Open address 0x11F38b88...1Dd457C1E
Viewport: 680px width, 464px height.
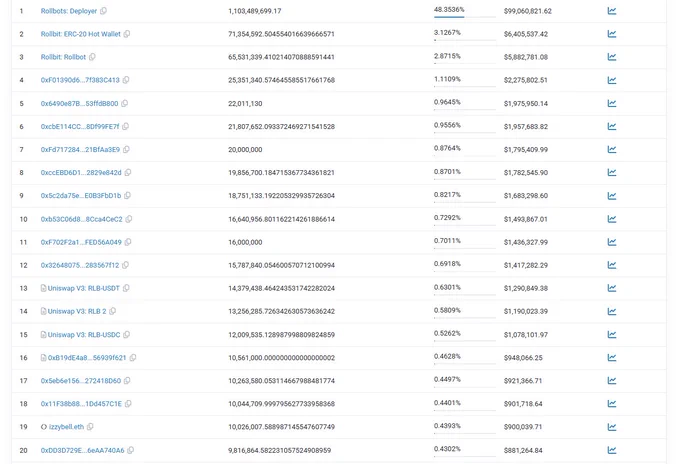81,404
